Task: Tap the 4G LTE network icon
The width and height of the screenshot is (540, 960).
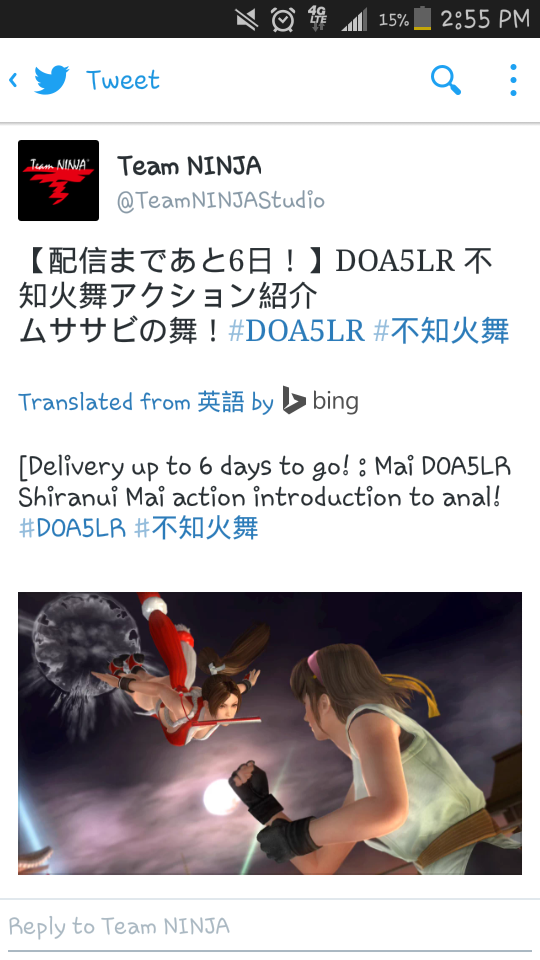Action: [318, 19]
